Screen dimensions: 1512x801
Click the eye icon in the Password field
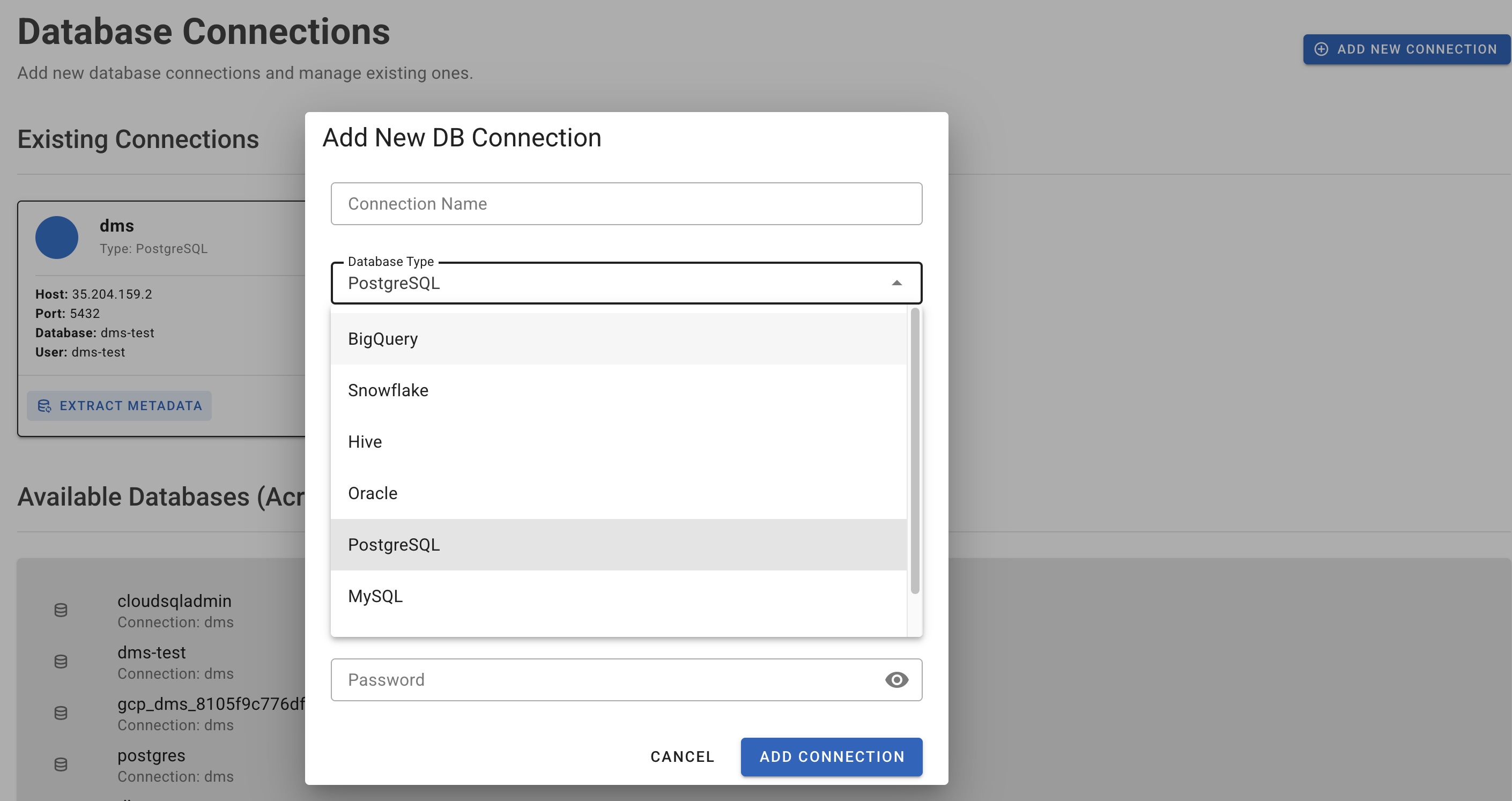[896, 679]
